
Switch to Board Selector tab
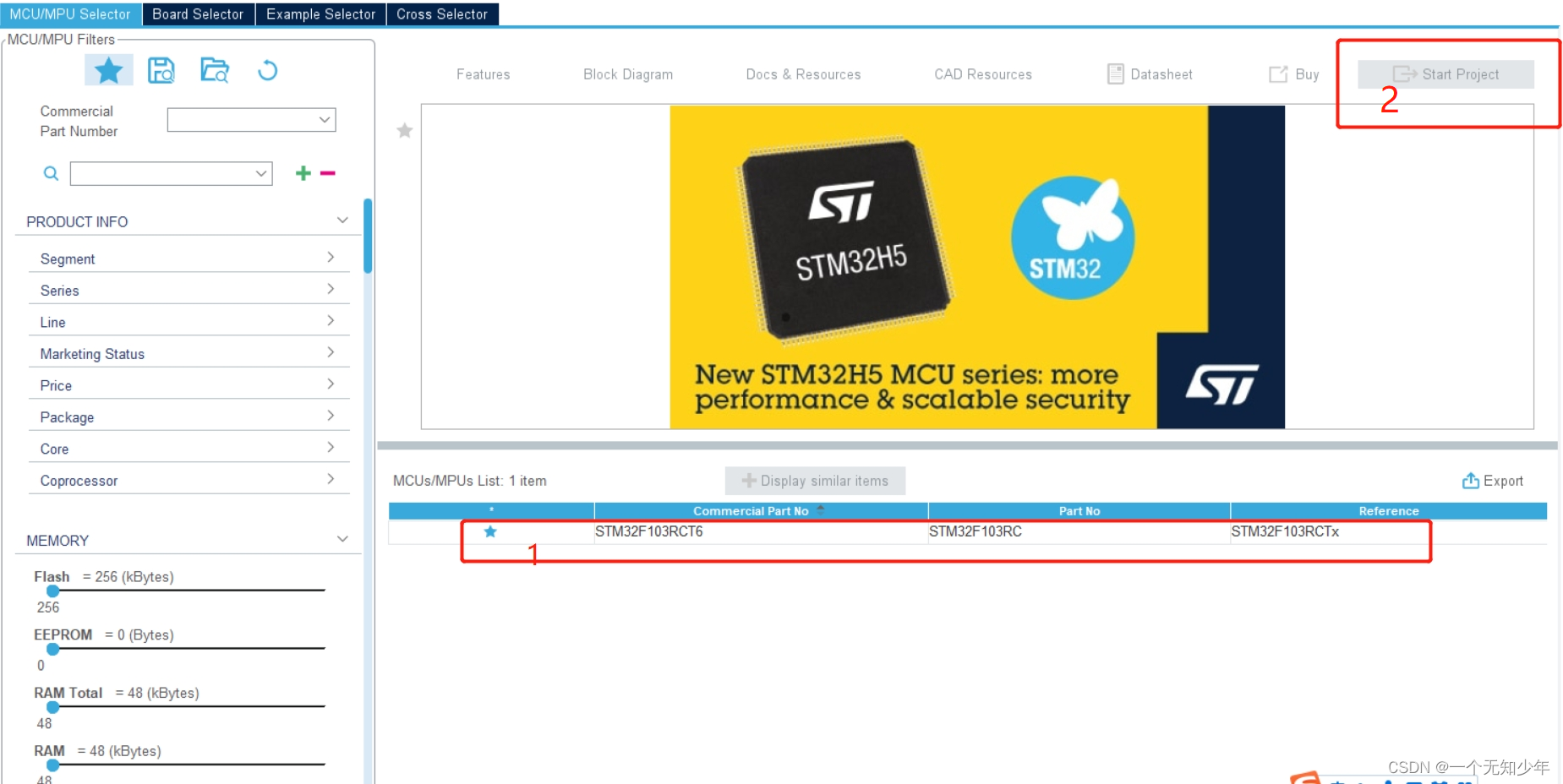coord(198,14)
